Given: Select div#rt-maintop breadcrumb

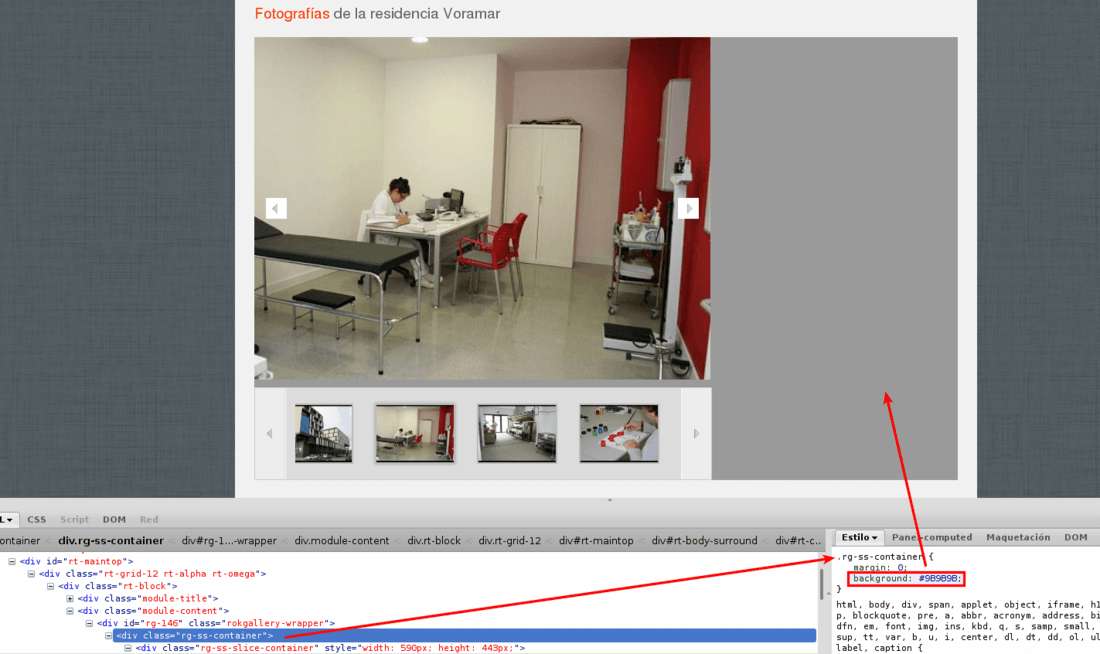Looking at the screenshot, I should pyautogui.click(x=596, y=540).
